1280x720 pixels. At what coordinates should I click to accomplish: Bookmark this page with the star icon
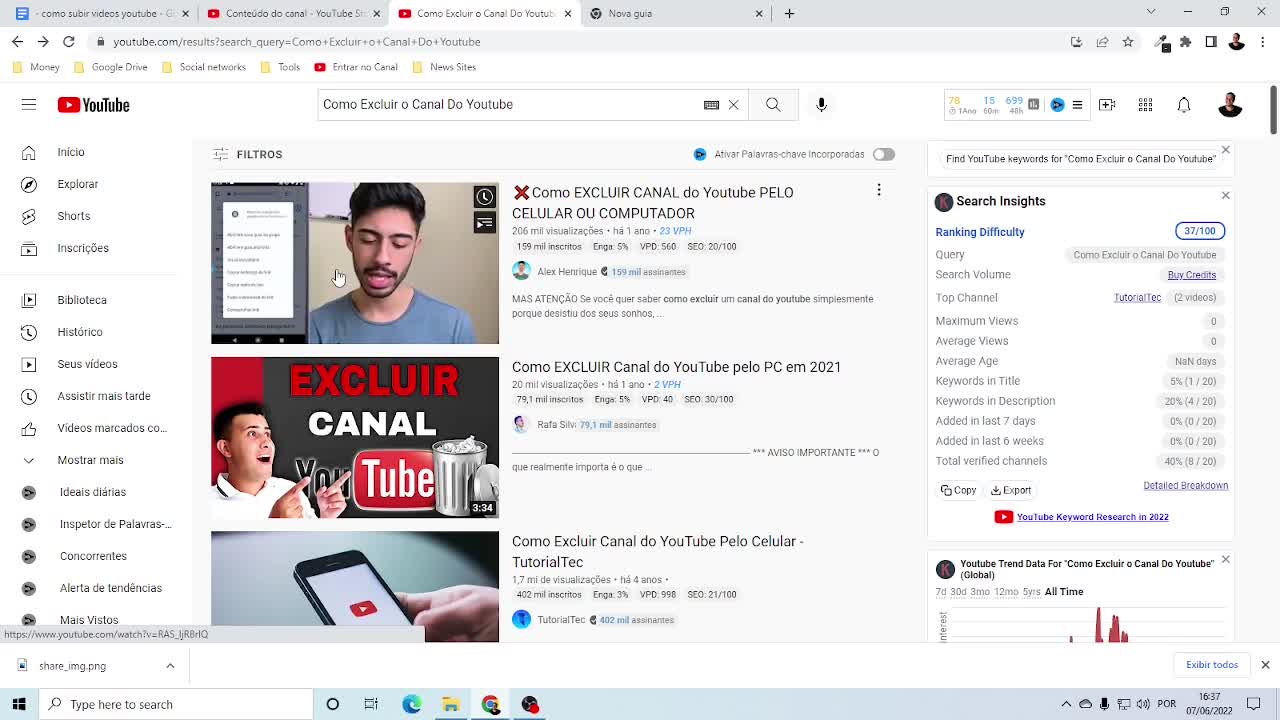point(1128,42)
